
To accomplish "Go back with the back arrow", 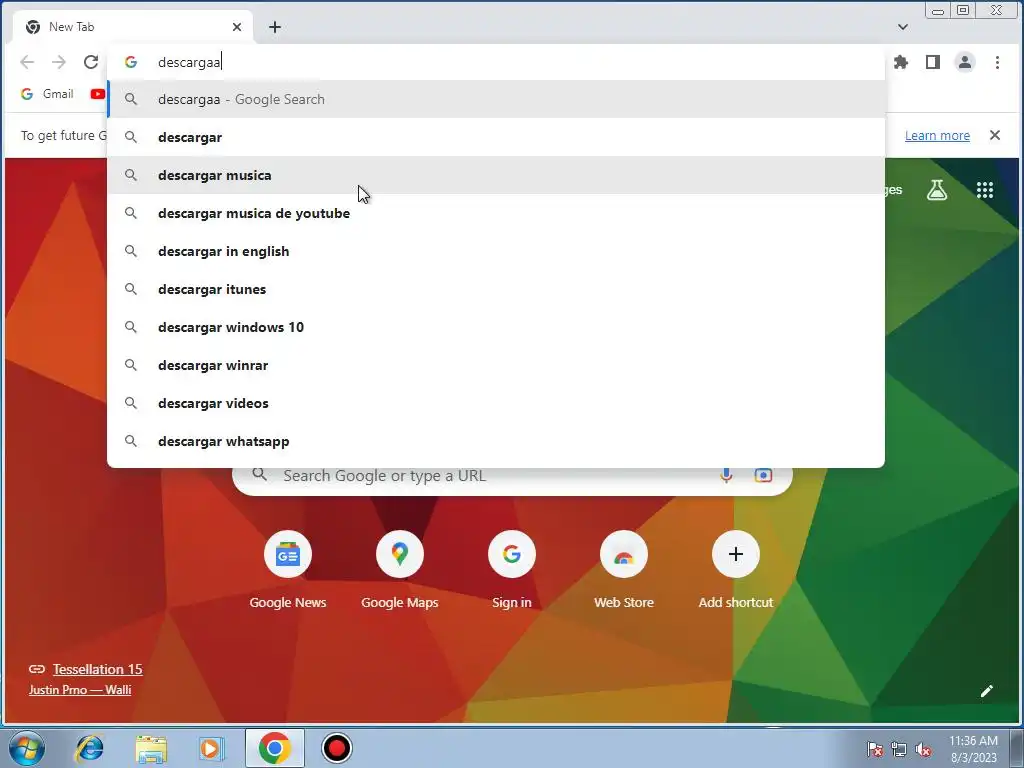I will click(27, 62).
